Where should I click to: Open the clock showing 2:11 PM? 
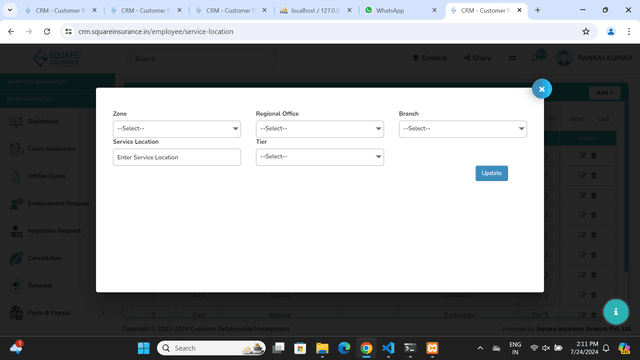point(584,348)
